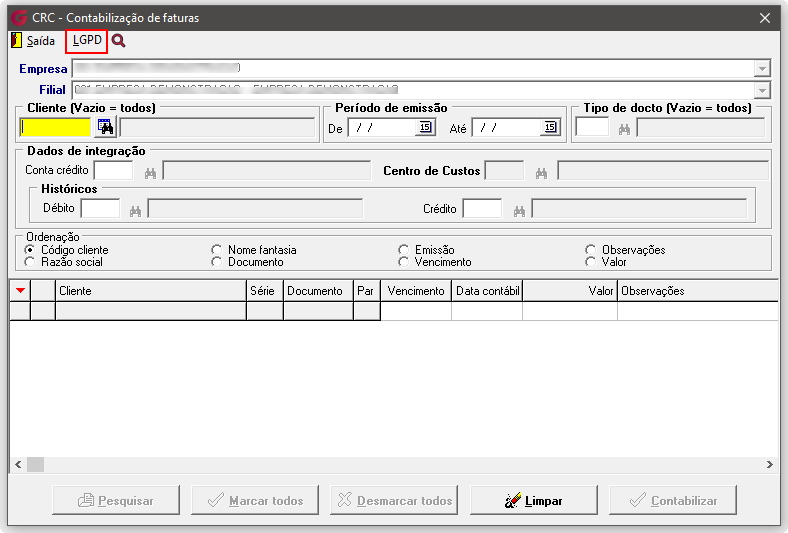Click the De emission date field
The image size is (788, 533).
tap(383, 128)
